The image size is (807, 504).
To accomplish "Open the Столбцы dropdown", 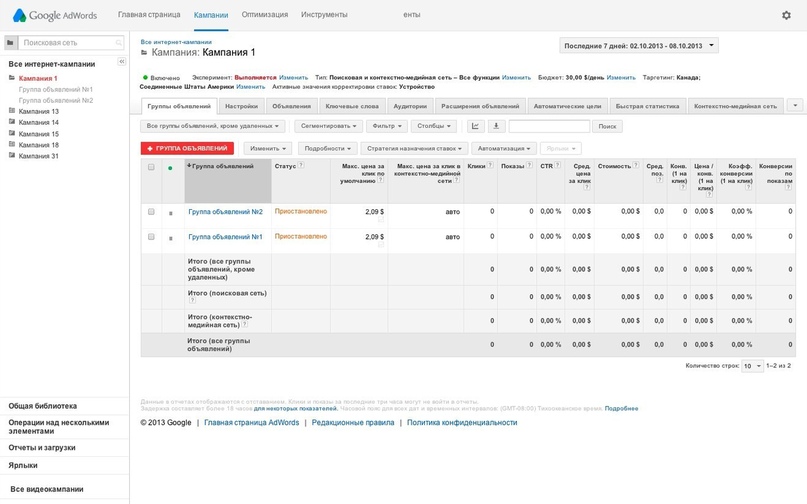I will [x=433, y=126].
